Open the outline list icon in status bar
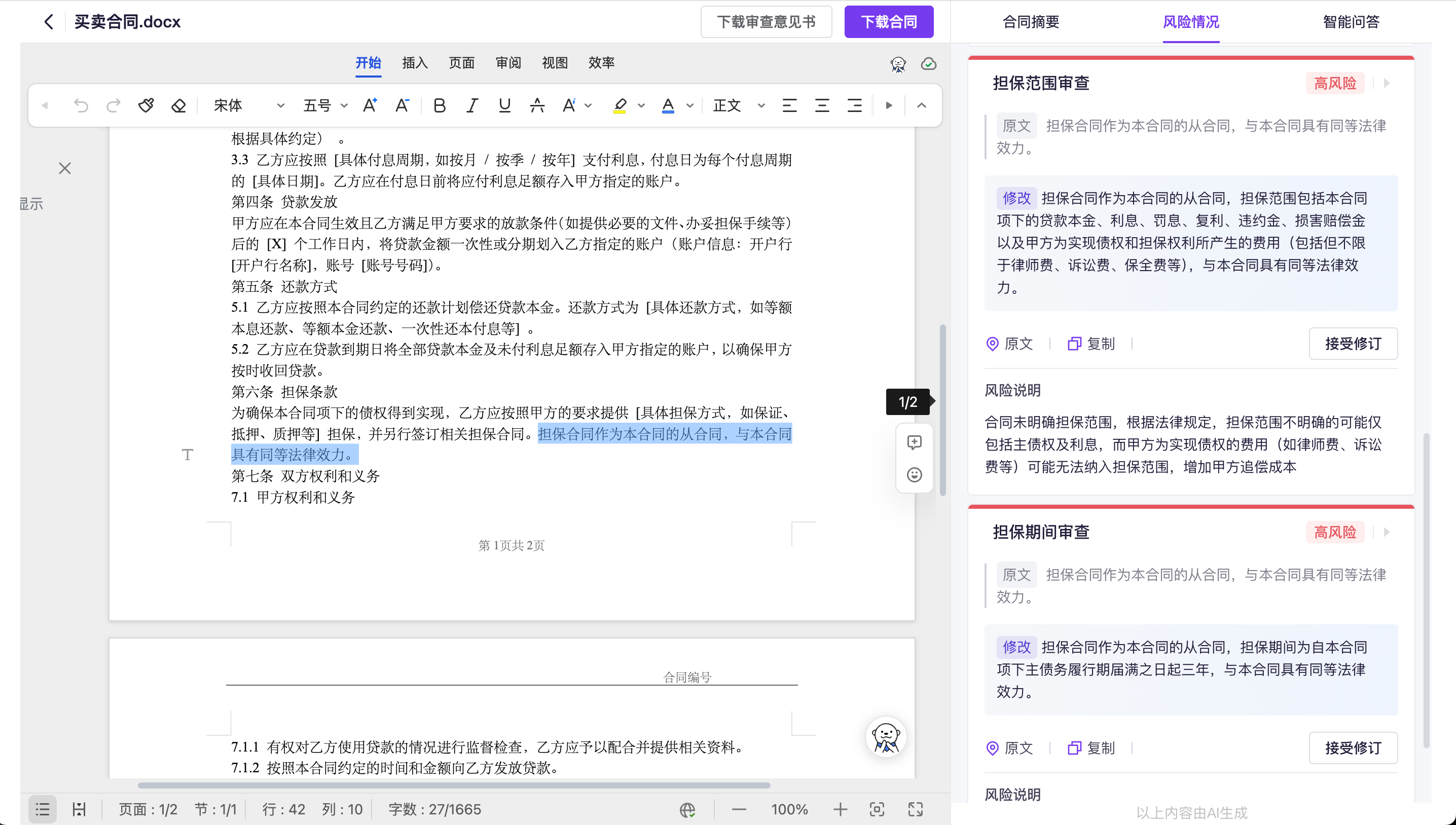This screenshot has width=1456, height=825. tap(43, 809)
